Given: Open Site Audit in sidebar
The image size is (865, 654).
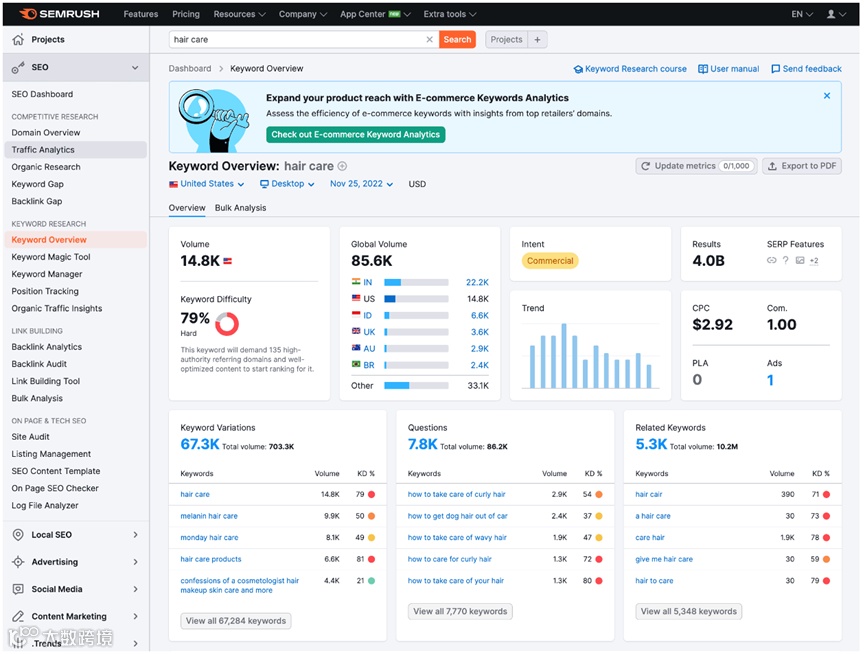Looking at the screenshot, I should pos(30,437).
